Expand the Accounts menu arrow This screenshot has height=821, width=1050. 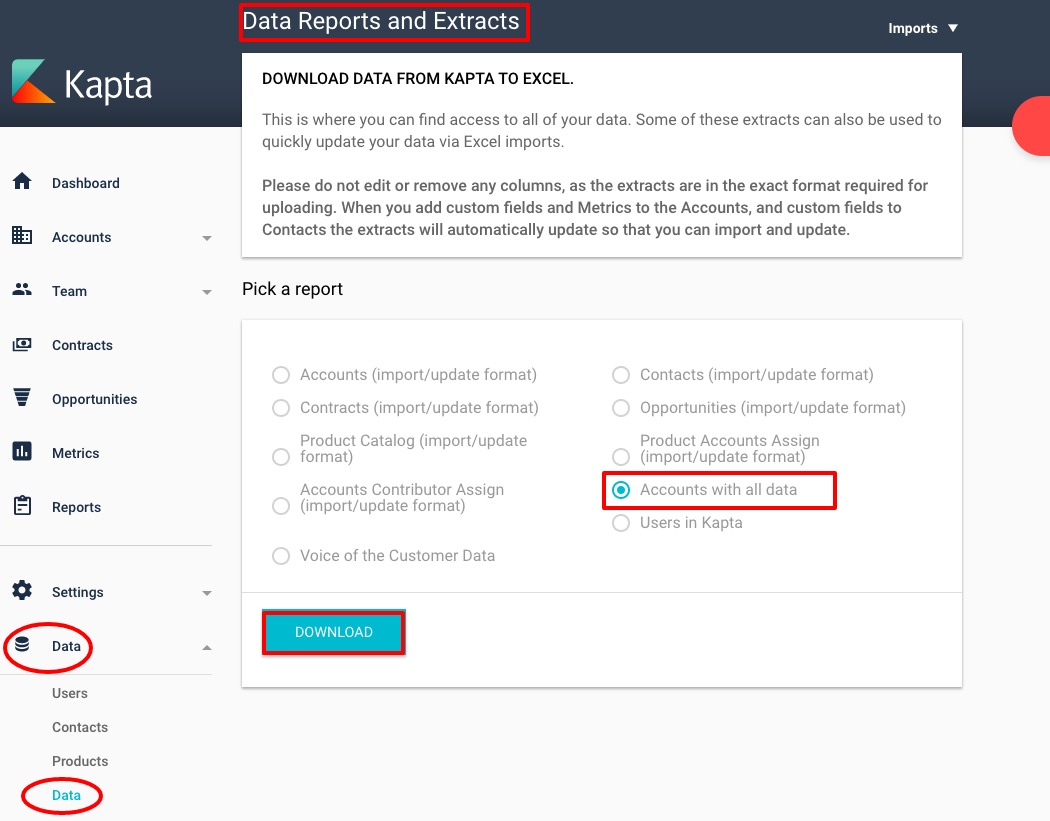click(x=207, y=238)
